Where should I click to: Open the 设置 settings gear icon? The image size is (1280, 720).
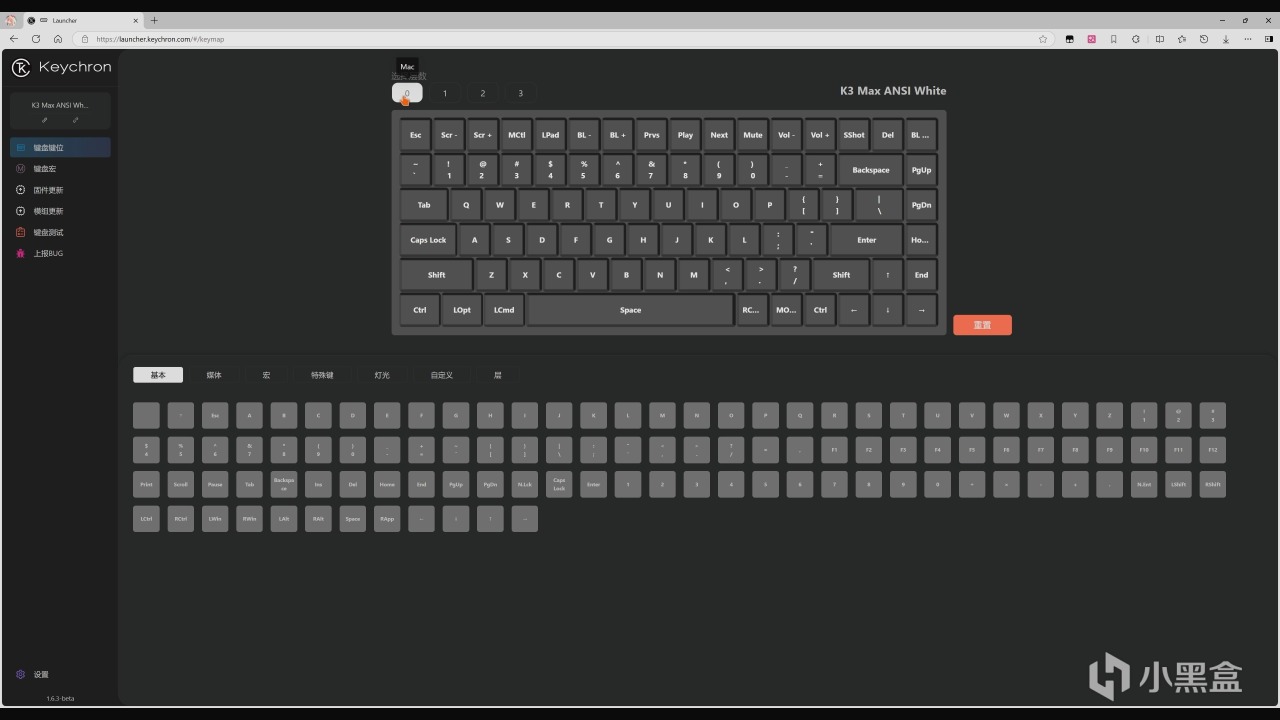point(21,674)
